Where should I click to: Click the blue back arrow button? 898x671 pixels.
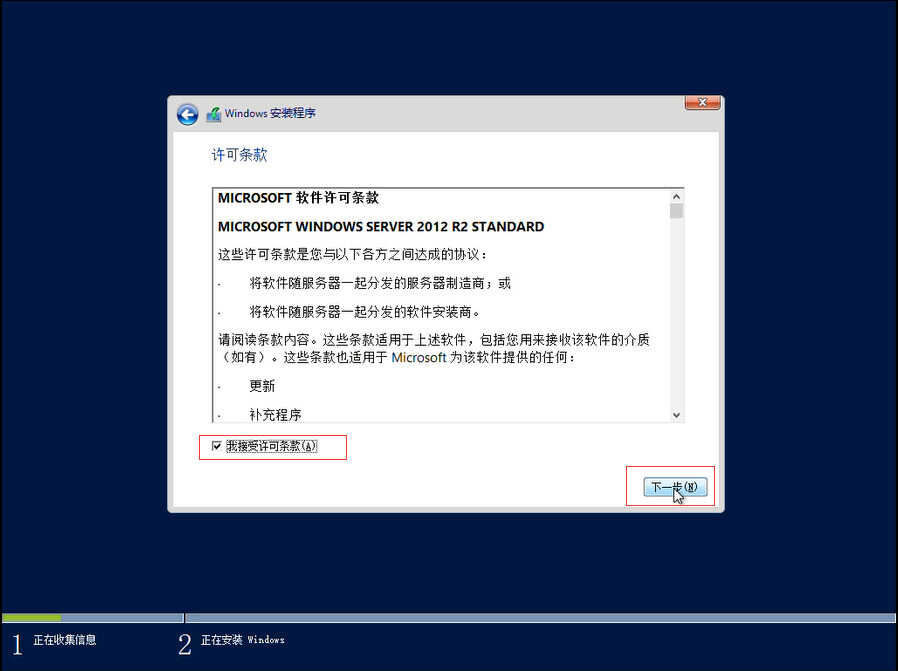tap(187, 115)
